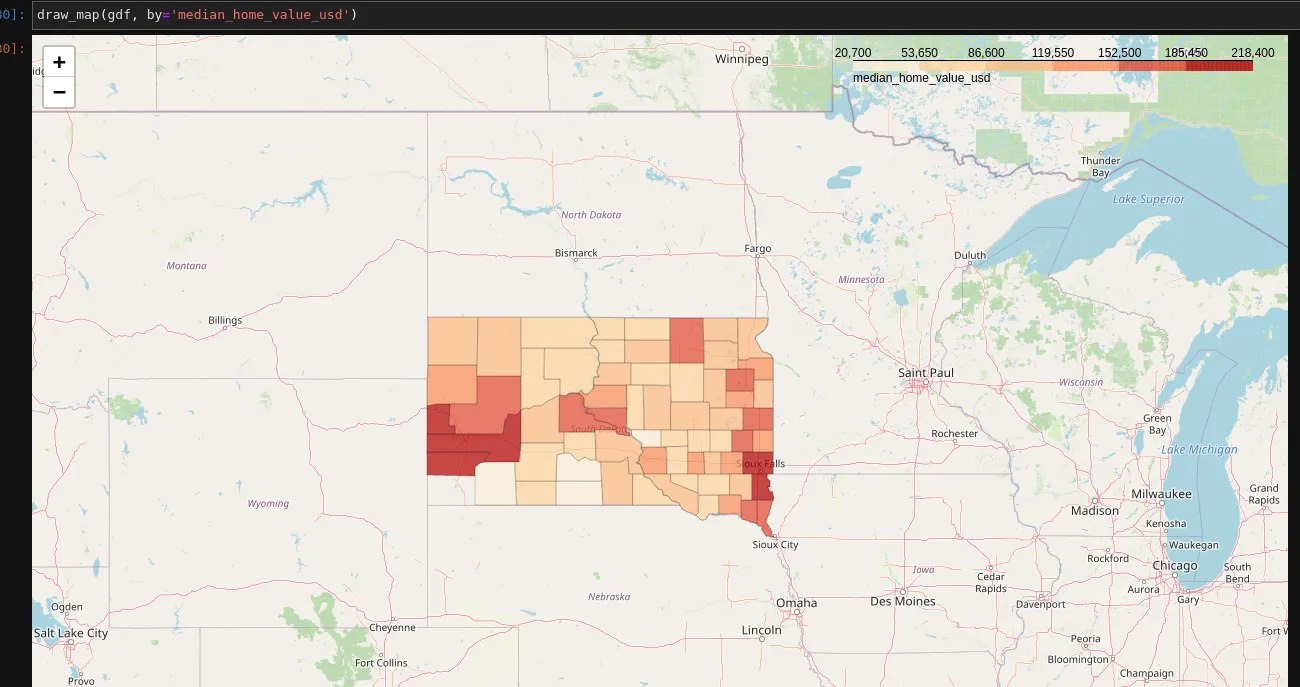1300x687 pixels.
Task: Click the Wyoming state label
Action: 268,503
